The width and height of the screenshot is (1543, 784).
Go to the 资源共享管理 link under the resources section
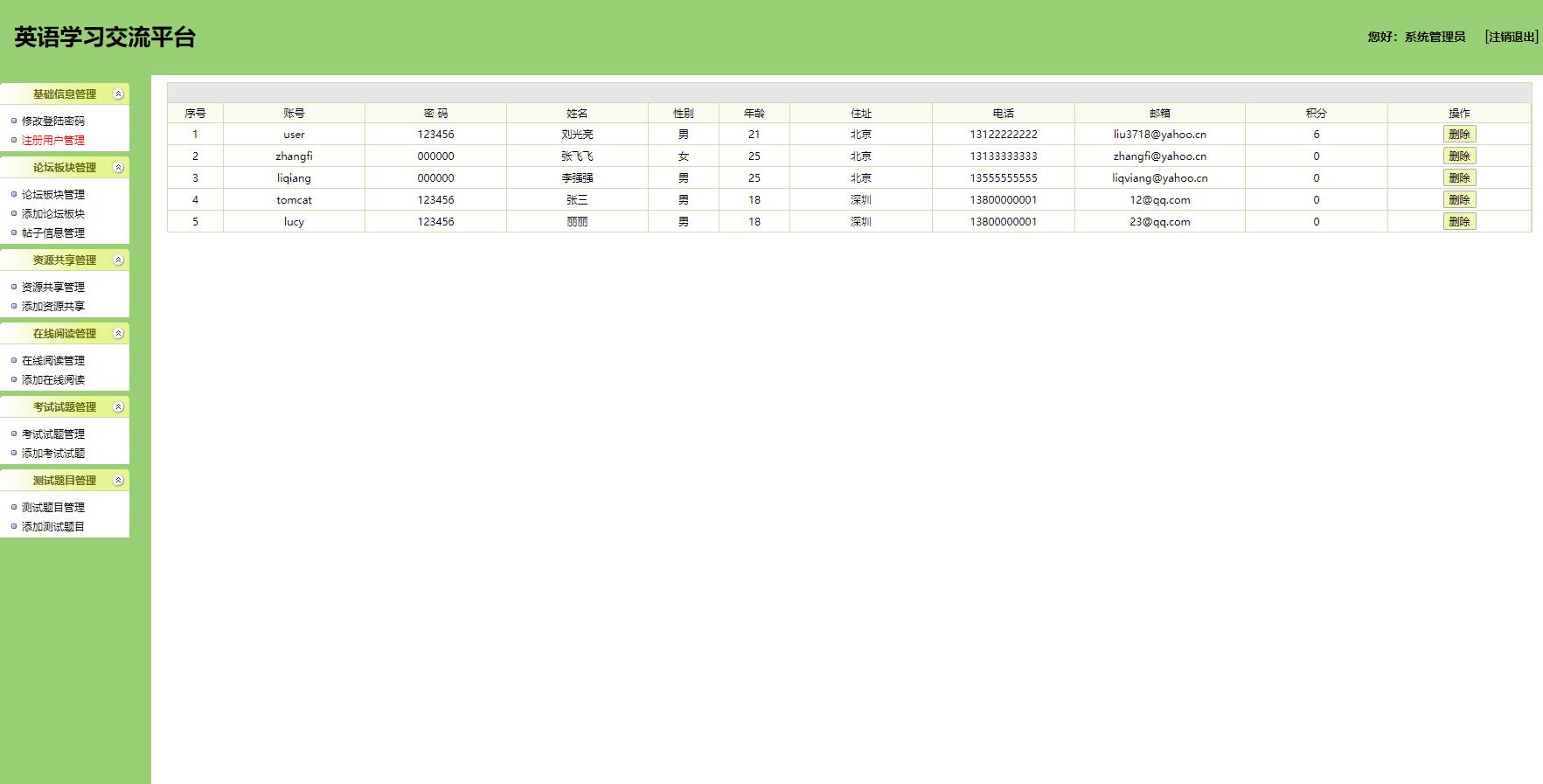coord(53,288)
